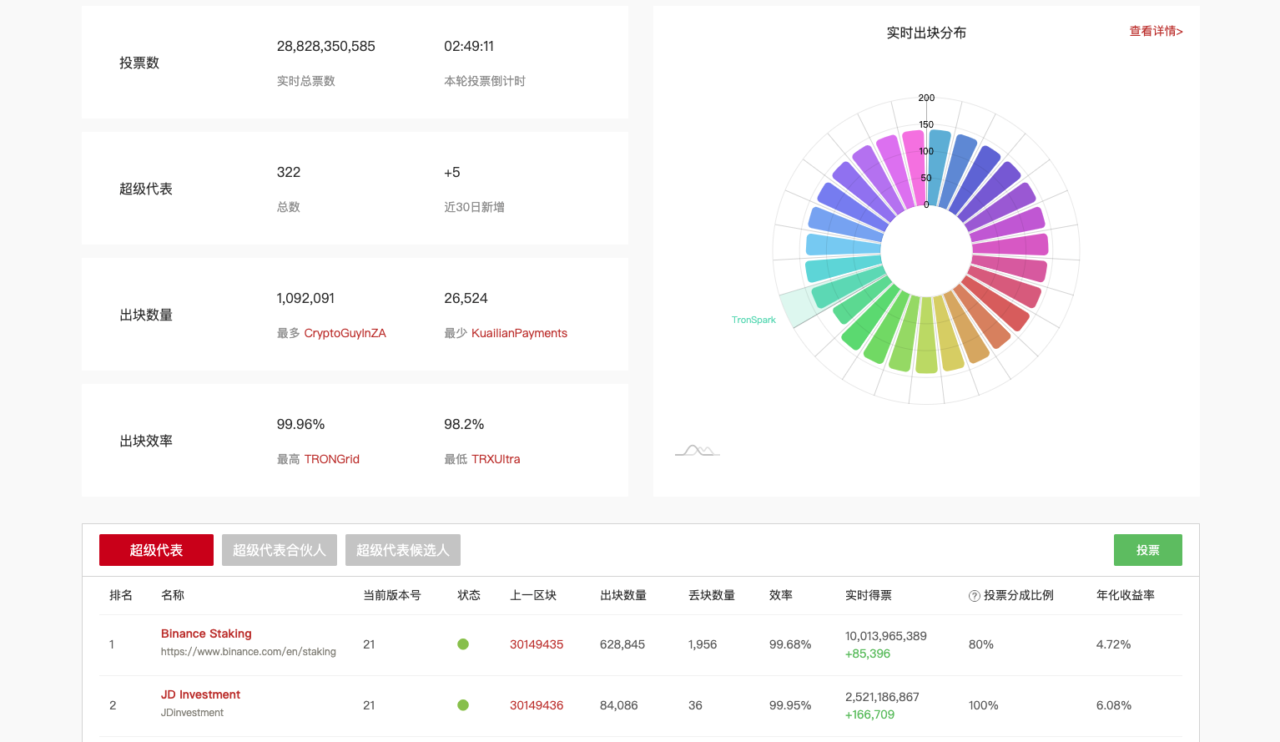Image resolution: width=1280 pixels, height=742 pixels.
Task: Select the 超级代表 tab
Action: tap(156, 549)
